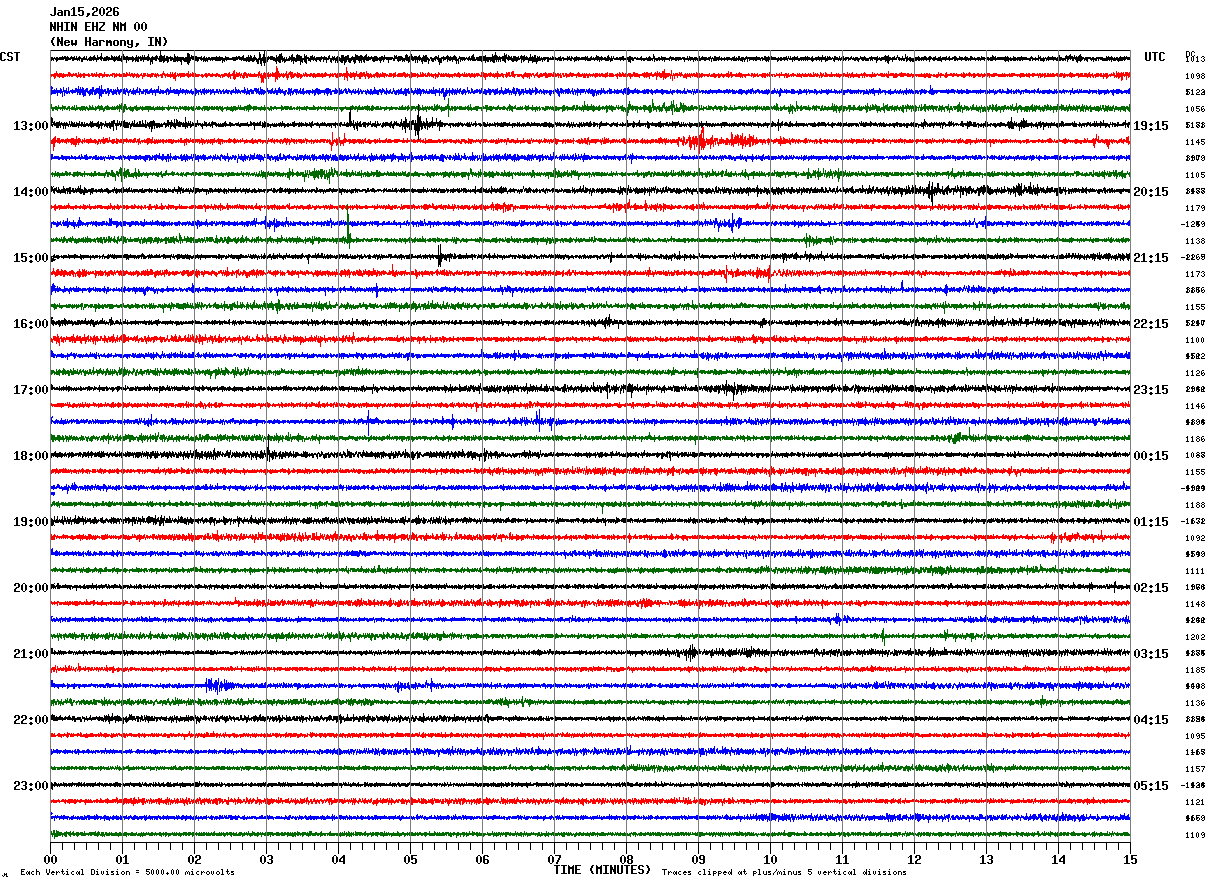
Task: Click the (New Harmony, IN) location text
Action: 109,42
